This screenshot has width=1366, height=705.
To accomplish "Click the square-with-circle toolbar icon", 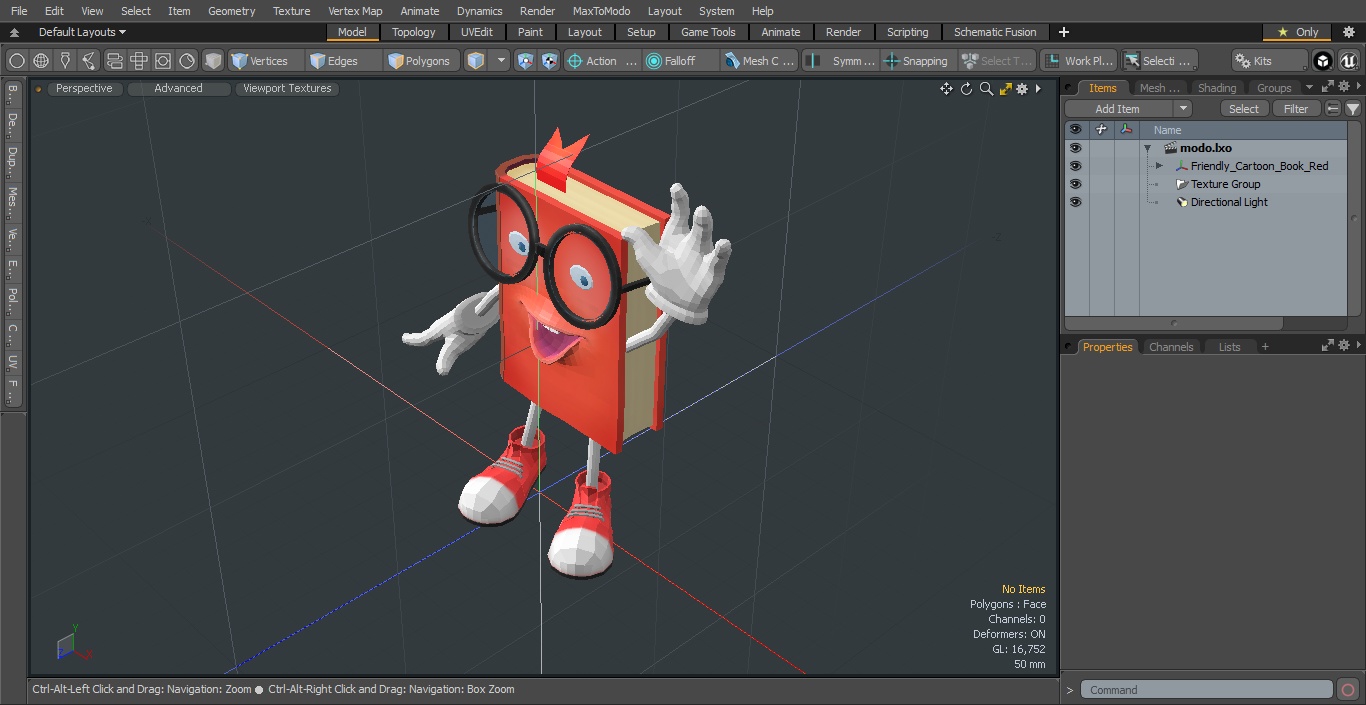I will pyautogui.click(x=163, y=61).
